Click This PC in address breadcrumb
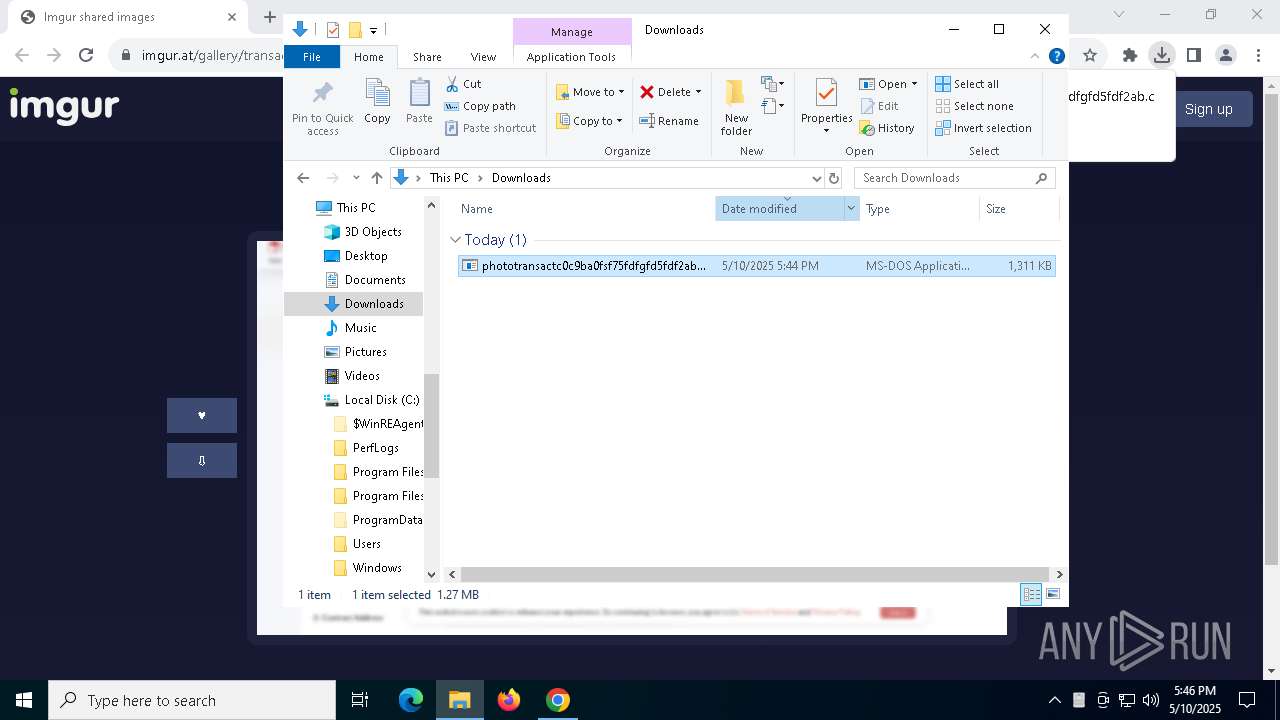 449,178
